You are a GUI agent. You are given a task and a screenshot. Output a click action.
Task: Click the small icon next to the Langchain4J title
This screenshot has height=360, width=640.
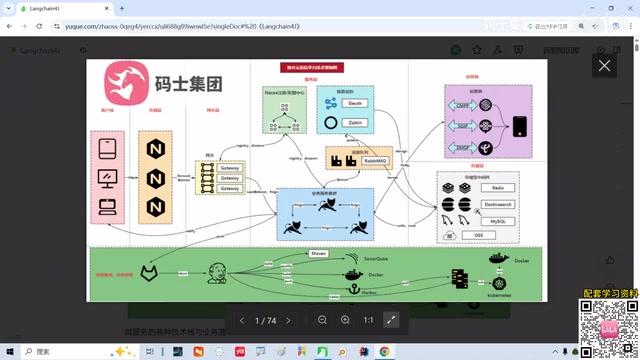83,50
